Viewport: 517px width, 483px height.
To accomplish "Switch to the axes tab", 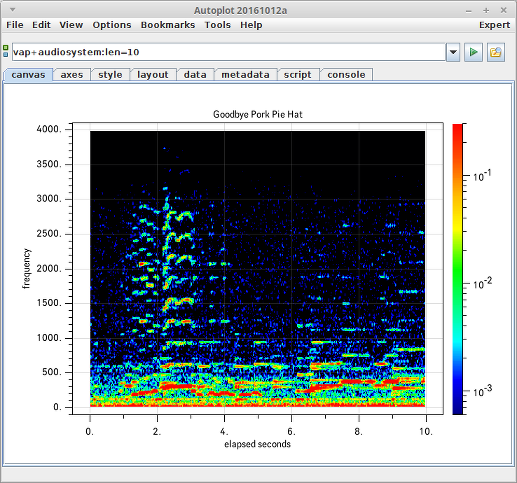I will tap(72, 75).
